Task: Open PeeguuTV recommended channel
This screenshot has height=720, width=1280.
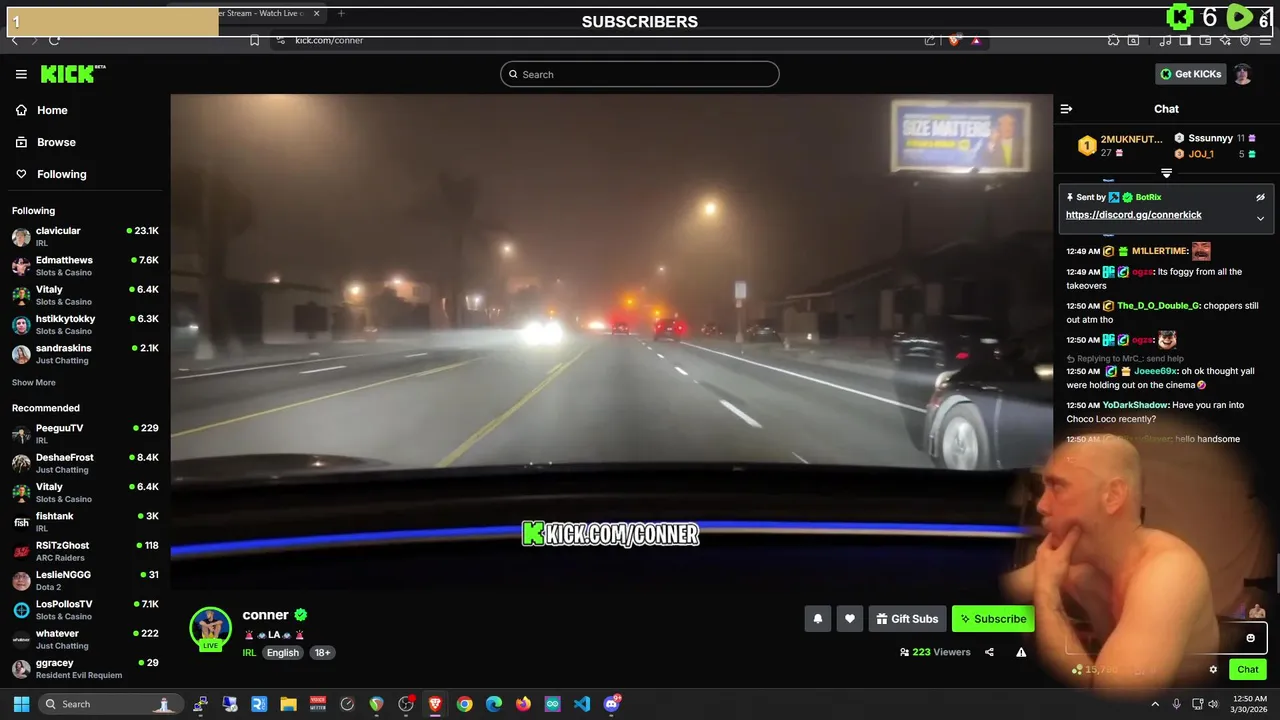Action: [x=85, y=434]
